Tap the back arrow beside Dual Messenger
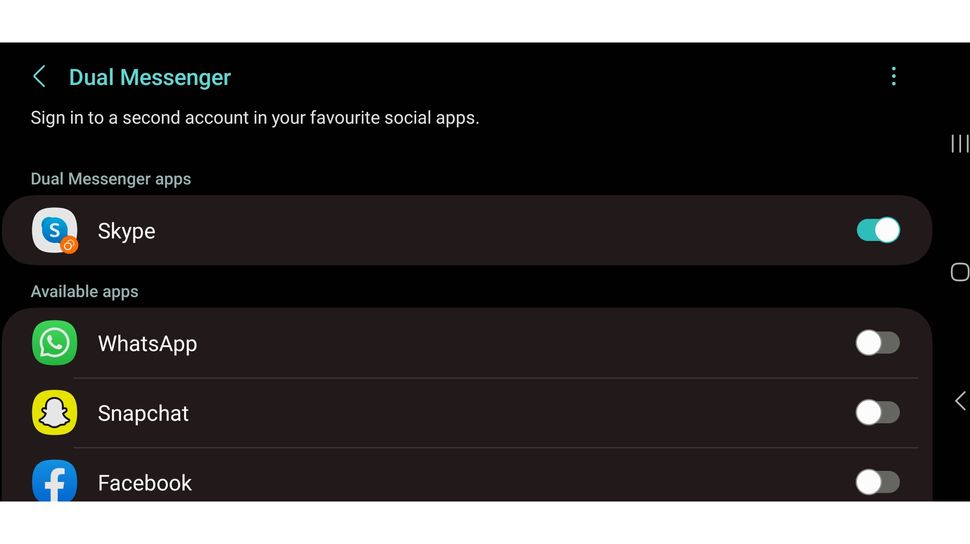This screenshot has height=544, width=970. pyautogui.click(x=39, y=77)
